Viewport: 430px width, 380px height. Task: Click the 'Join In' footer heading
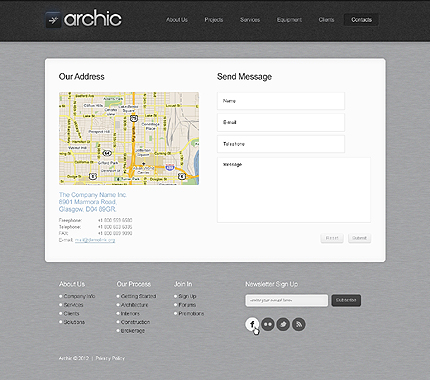click(x=183, y=284)
